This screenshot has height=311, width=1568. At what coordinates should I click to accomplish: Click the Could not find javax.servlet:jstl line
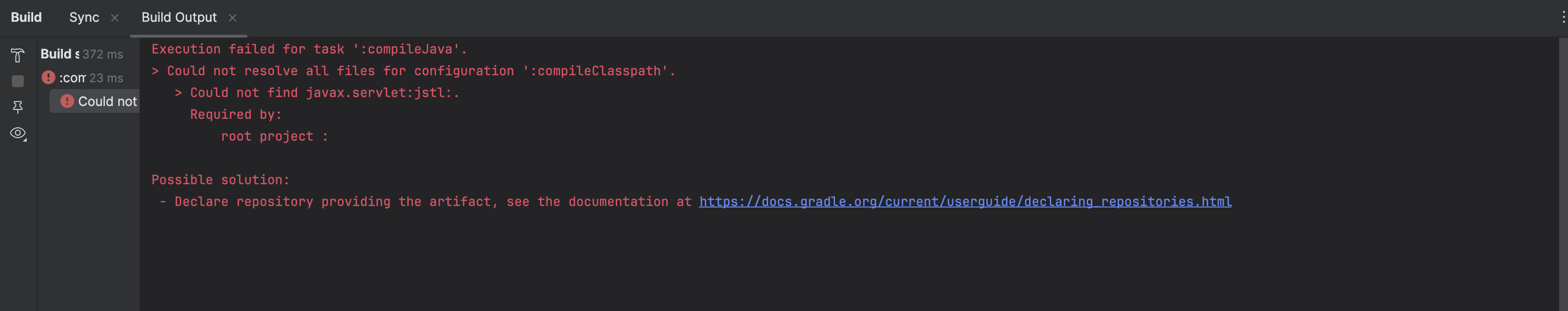(x=317, y=93)
